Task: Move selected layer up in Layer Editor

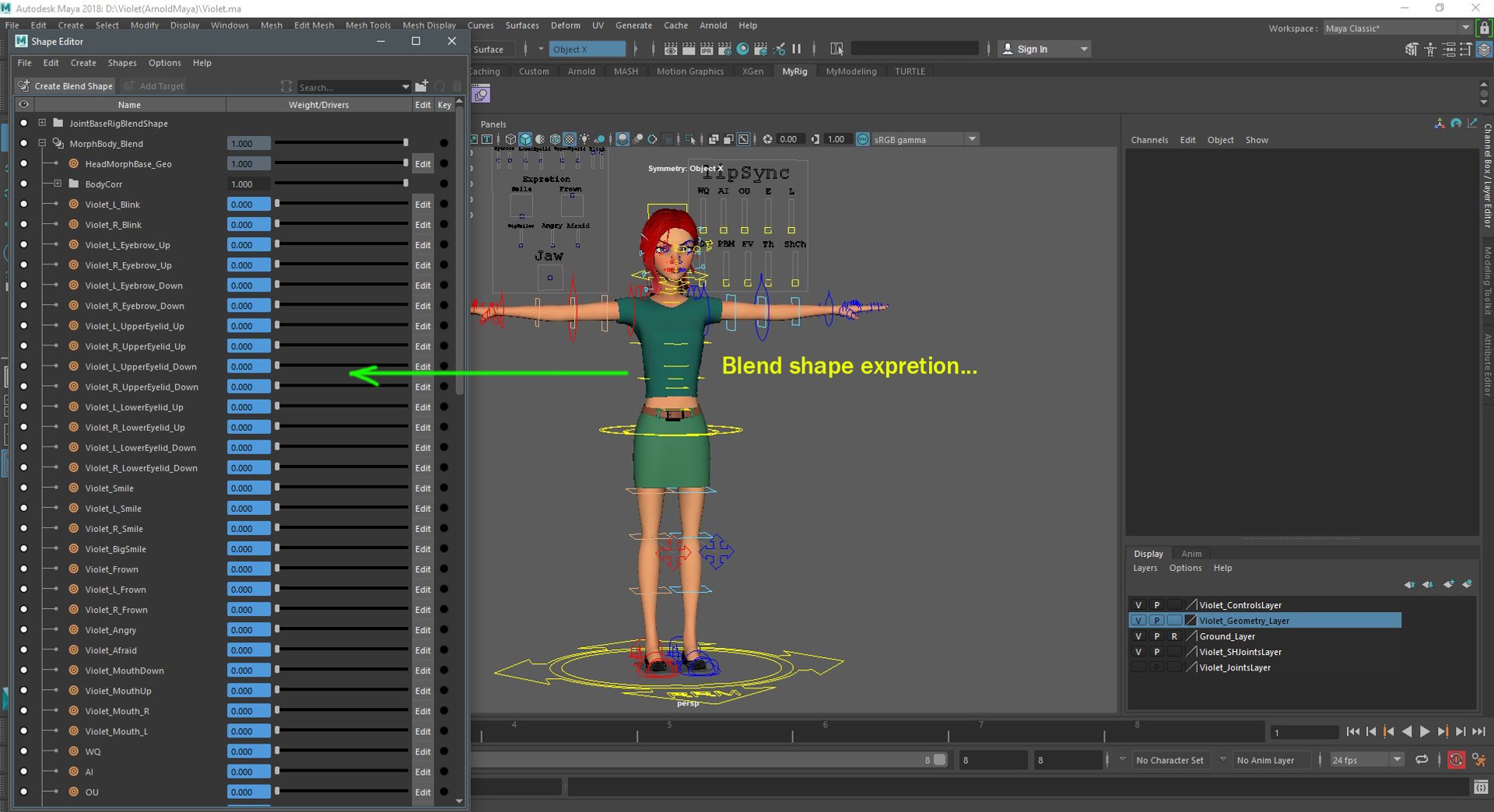Action: click(1409, 584)
